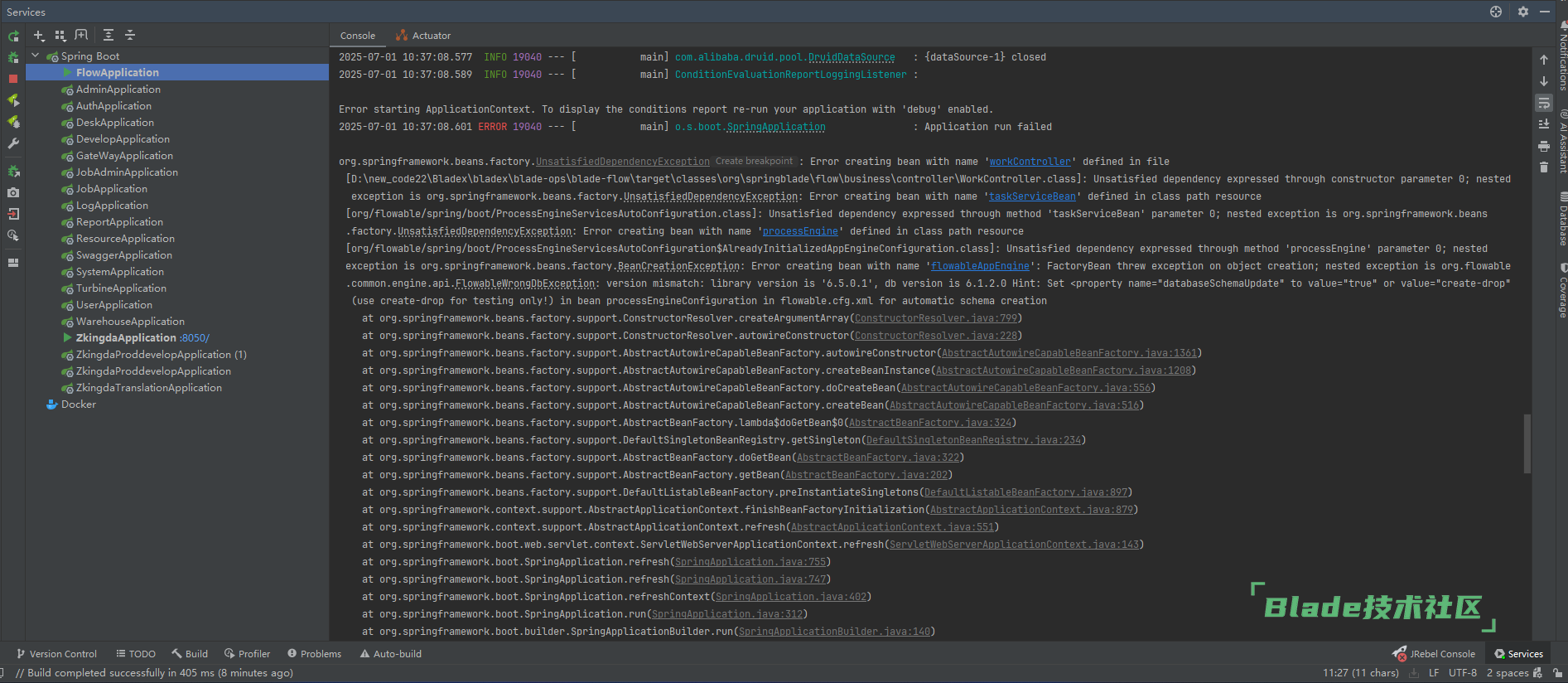Open the Version Control tool window
This screenshot has height=683, width=1568.
pyautogui.click(x=56, y=654)
